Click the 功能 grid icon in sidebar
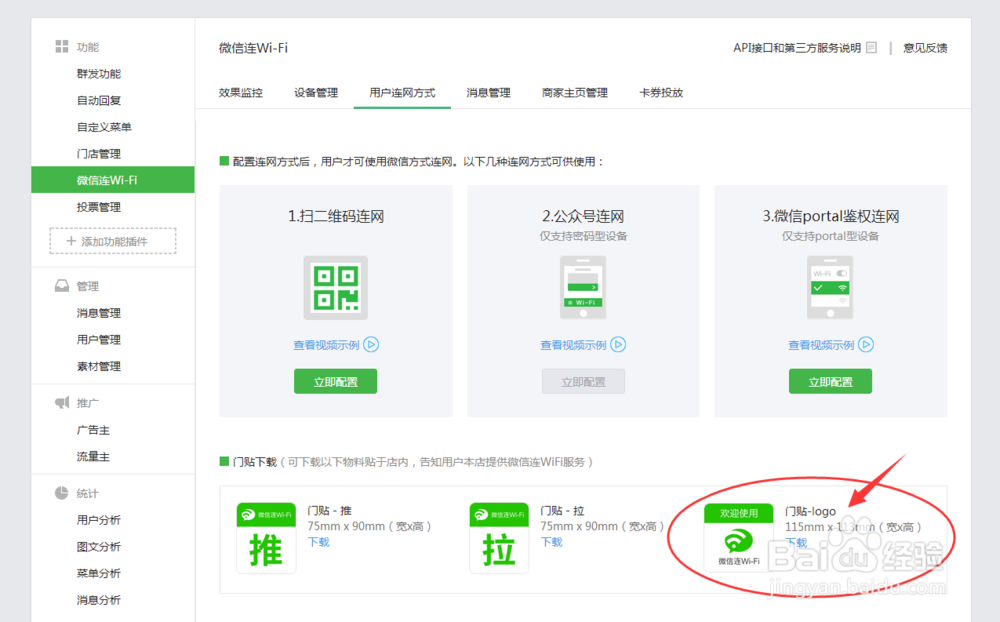 [62, 47]
